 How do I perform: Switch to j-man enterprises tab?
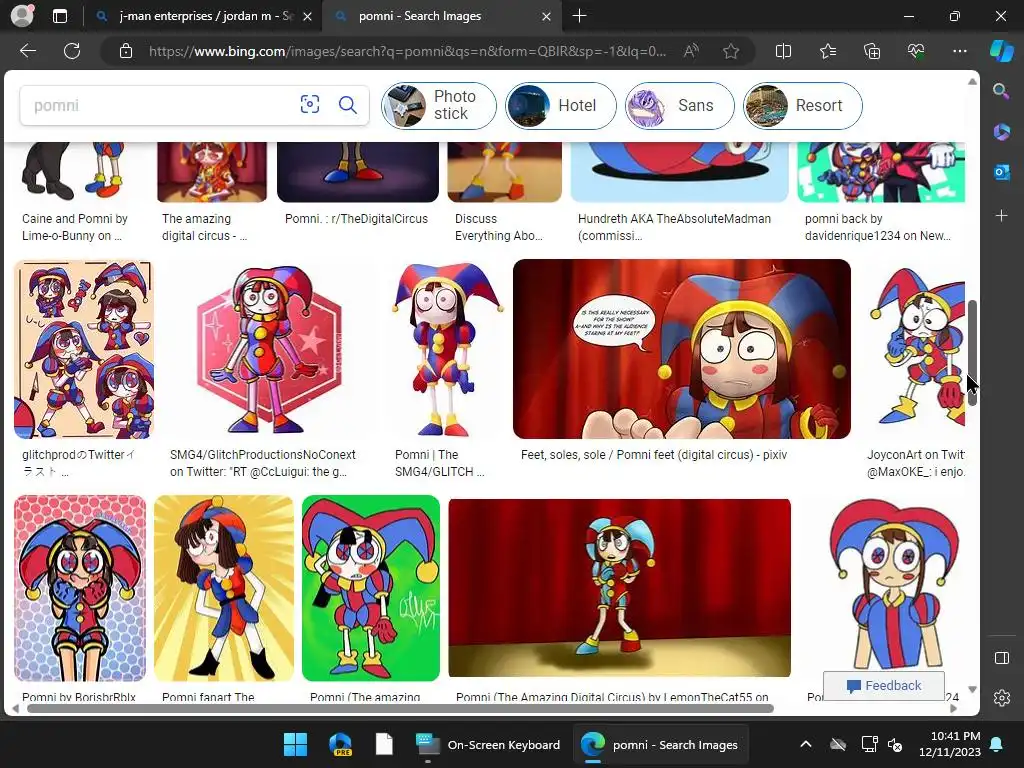point(203,16)
